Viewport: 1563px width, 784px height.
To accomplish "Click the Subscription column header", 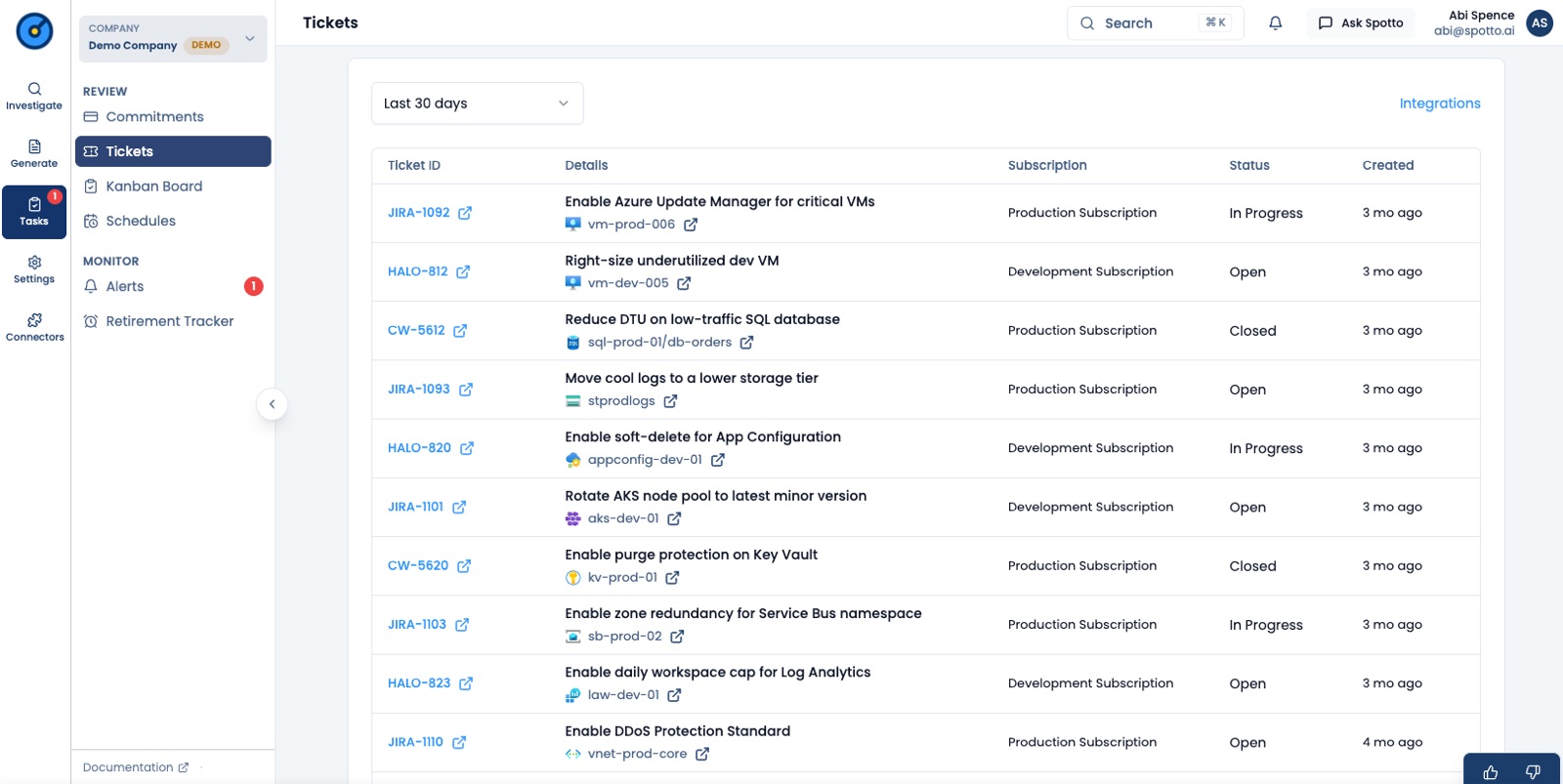I will pyautogui.click(x=1047, y=165).
